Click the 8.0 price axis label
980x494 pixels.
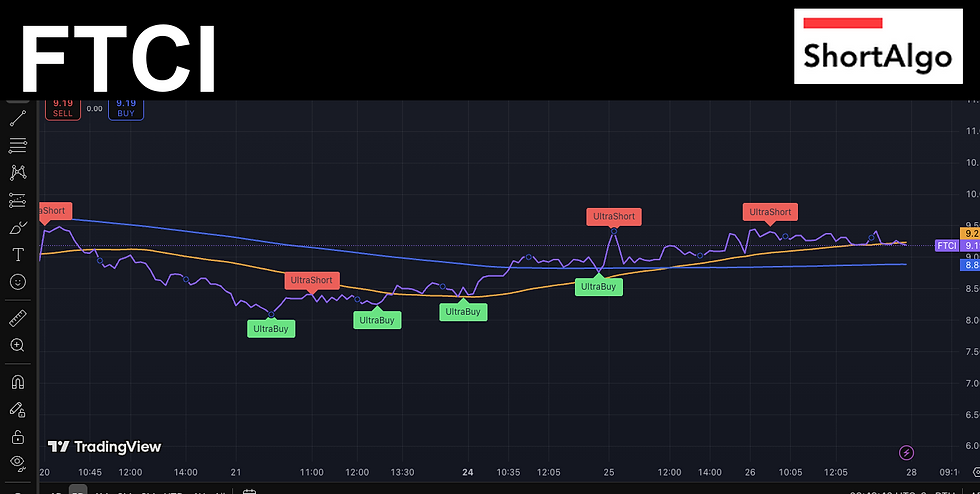pyautogui.click(x=972, y=320)
